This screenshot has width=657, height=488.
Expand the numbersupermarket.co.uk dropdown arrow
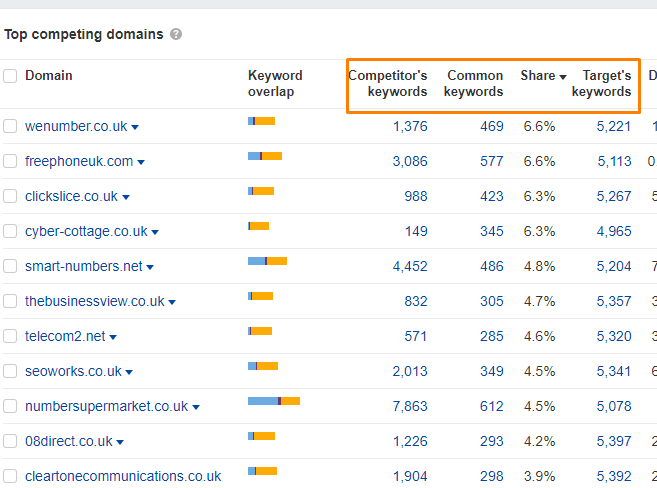coord(196,407)
